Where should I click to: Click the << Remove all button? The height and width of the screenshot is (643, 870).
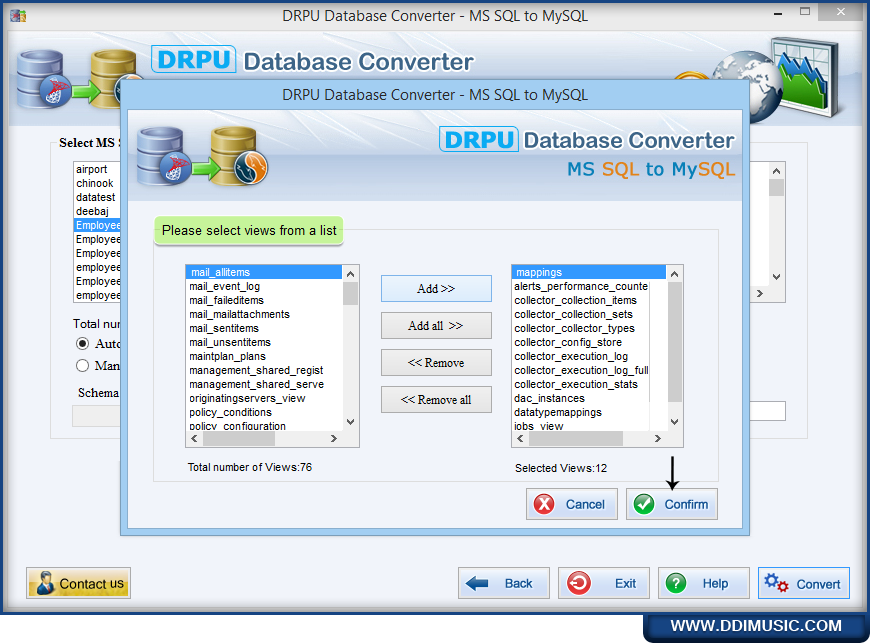(x=436, y=399)
